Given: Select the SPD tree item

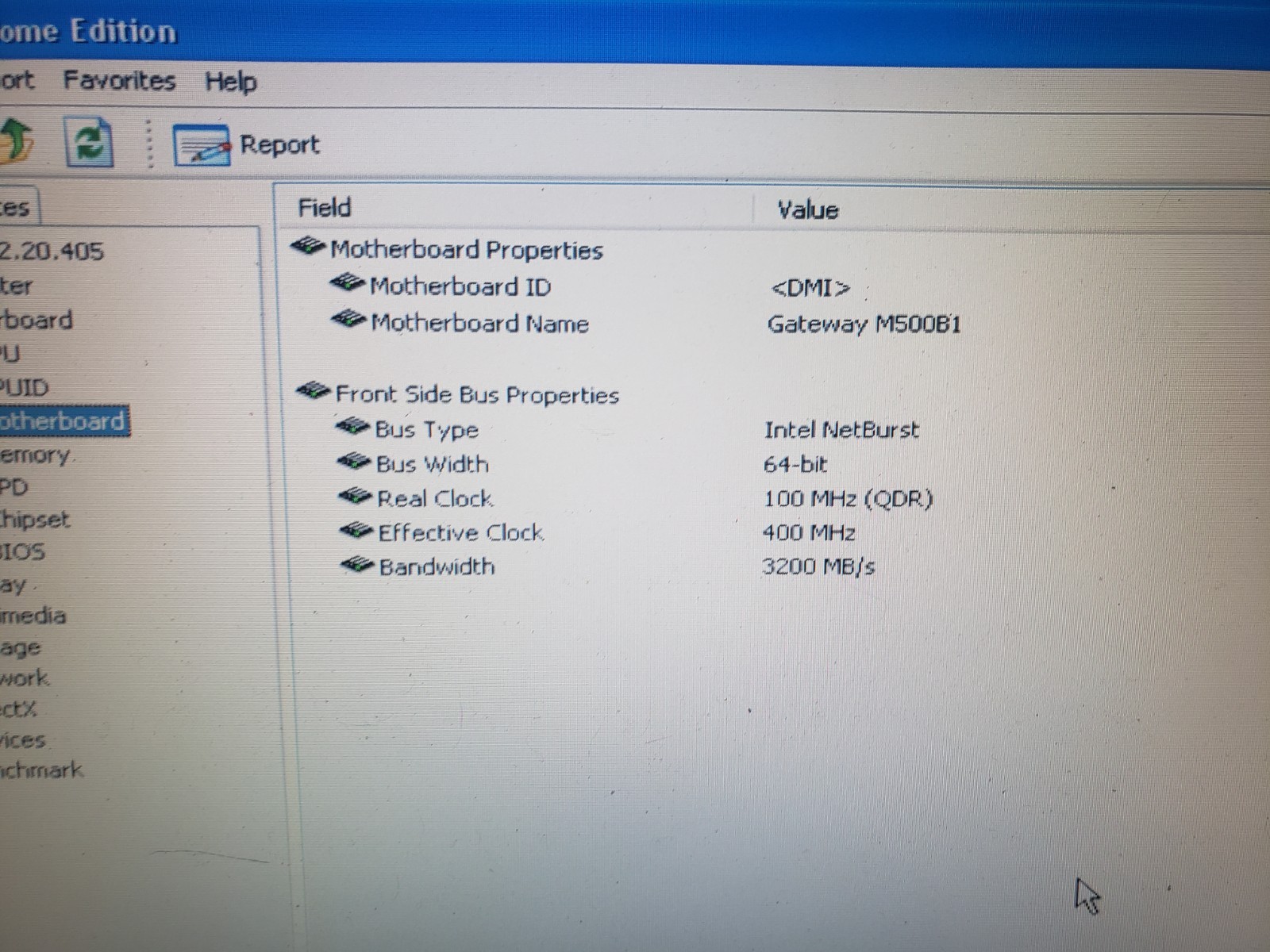Looking at the screenshot, I should click(x=14, y=487).
